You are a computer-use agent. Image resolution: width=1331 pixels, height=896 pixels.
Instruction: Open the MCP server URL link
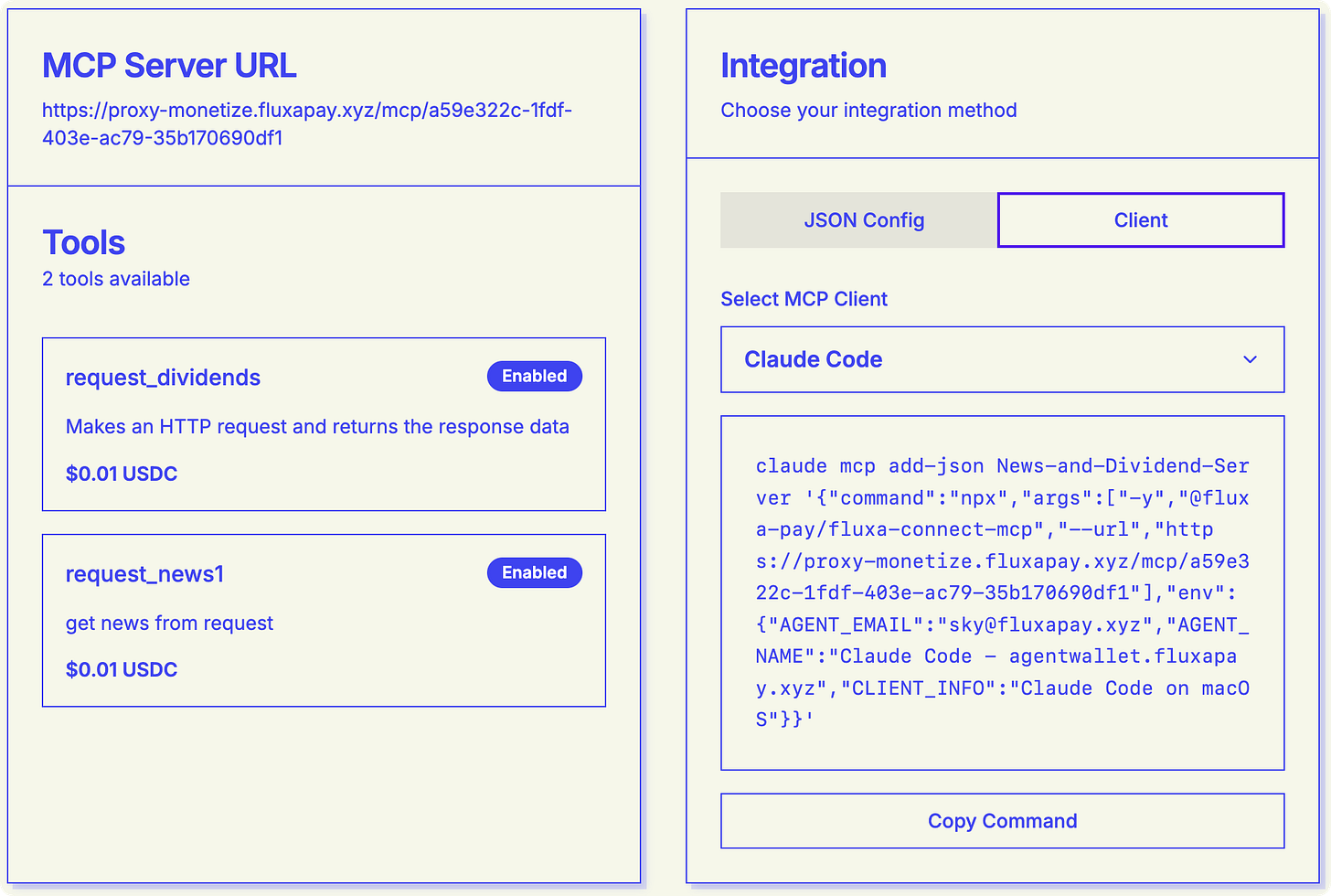[x=307, y=124]
